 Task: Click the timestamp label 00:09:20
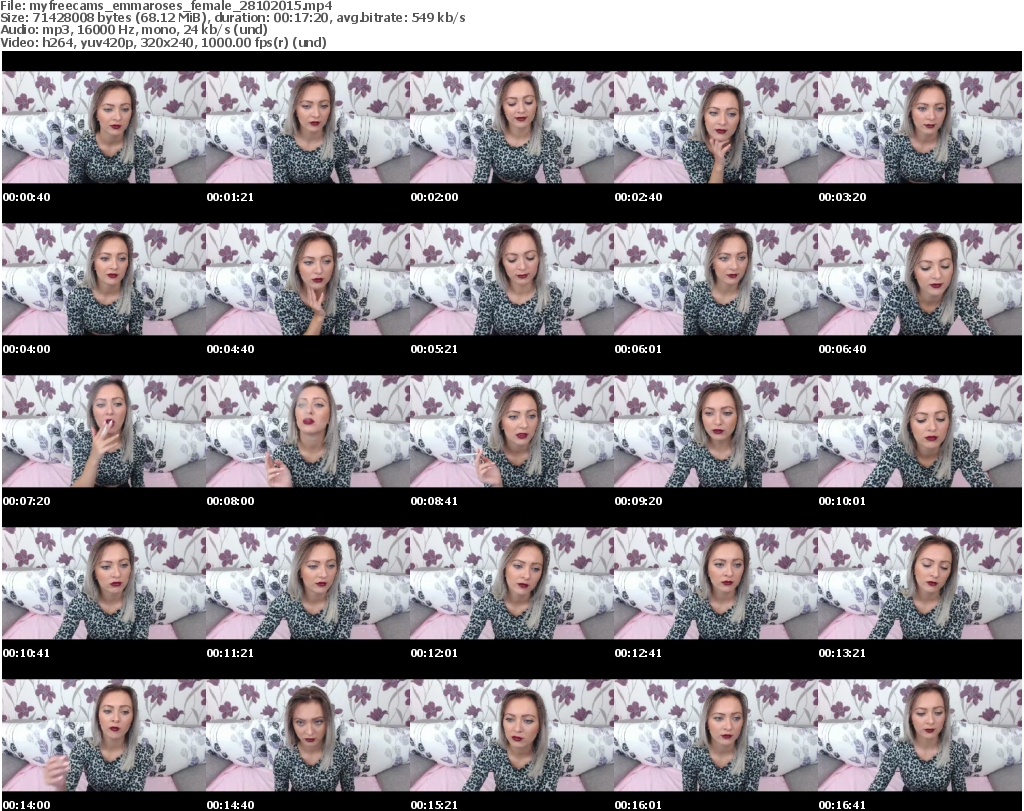click(638, 501)
